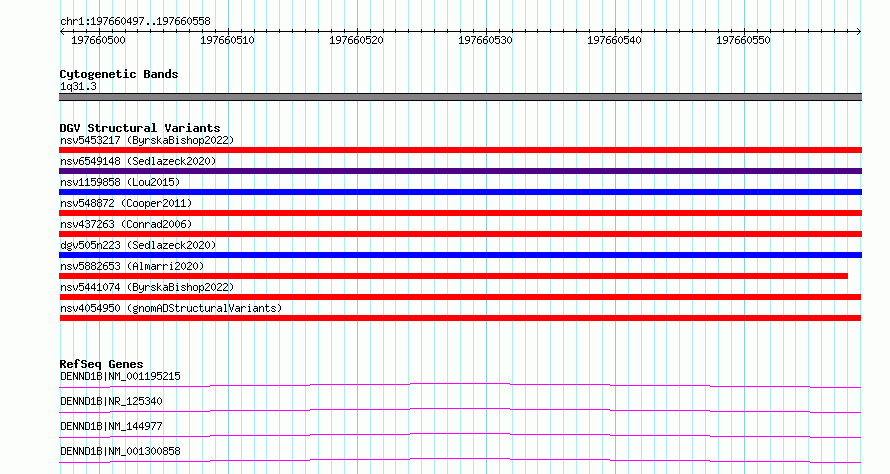Viewport: 890px width, 474px height.
Task: Click the RefSeq Genes track title
Action: (101, 364)
